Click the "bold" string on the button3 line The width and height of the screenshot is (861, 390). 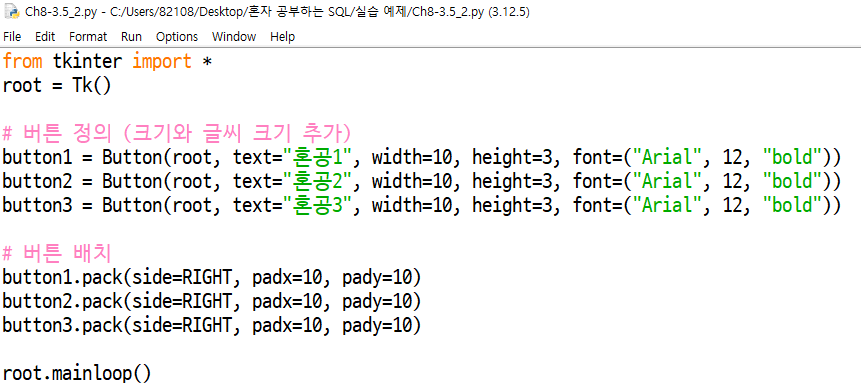[792, 205]
